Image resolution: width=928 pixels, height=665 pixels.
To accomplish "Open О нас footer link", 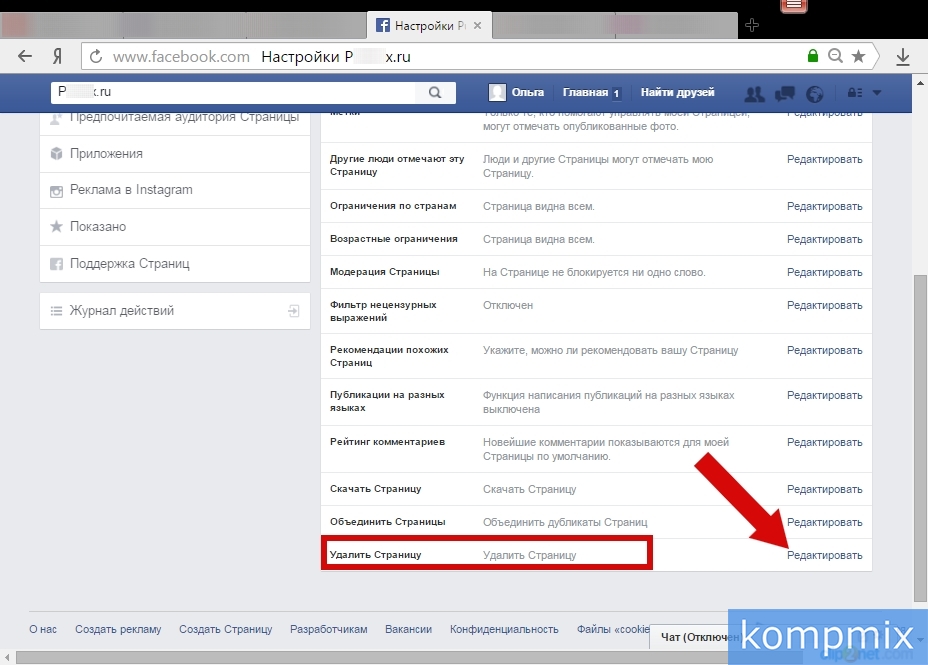I will (43, 629).
